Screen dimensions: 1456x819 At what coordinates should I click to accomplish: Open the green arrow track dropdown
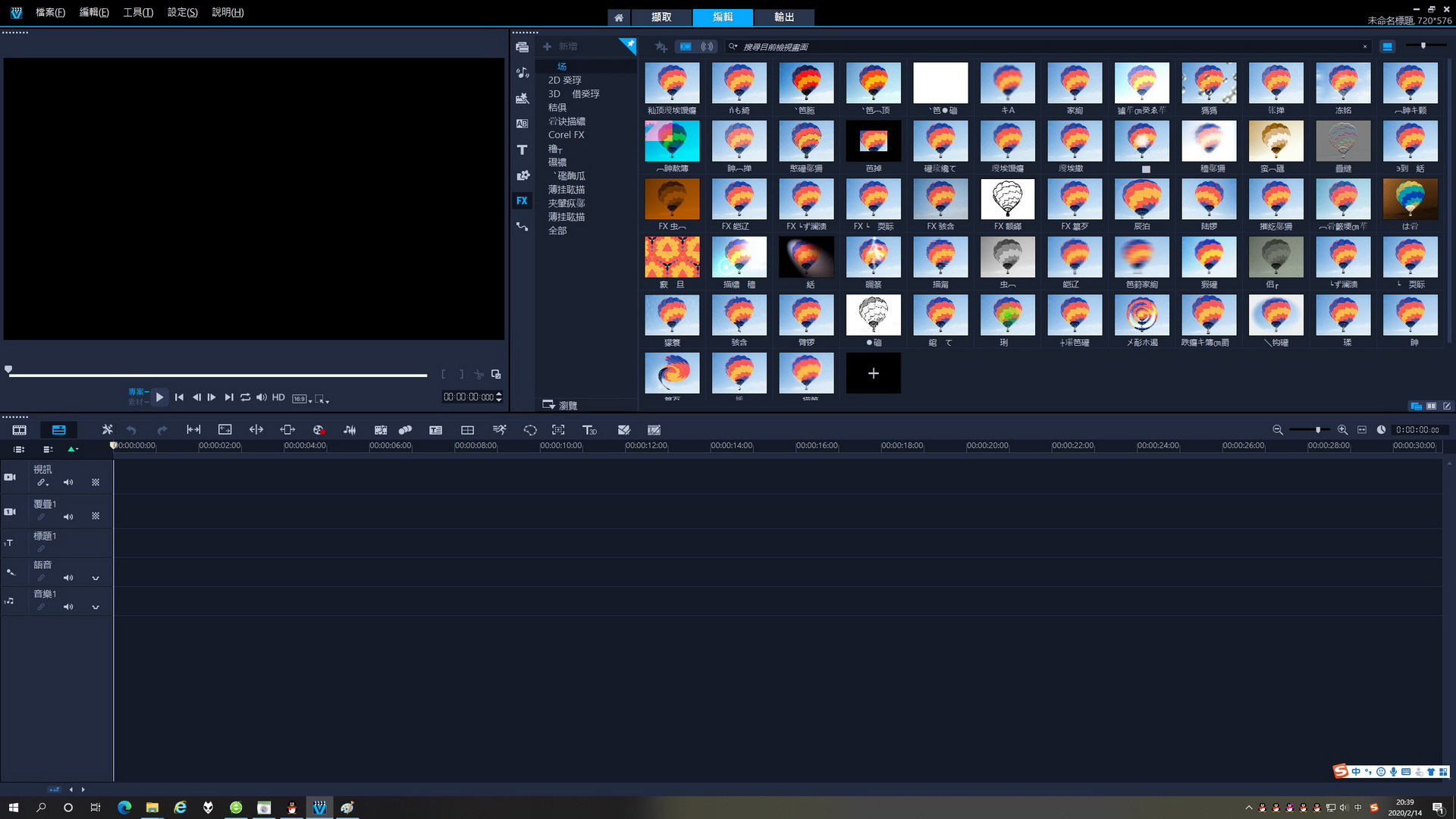[x=73, y=449]
